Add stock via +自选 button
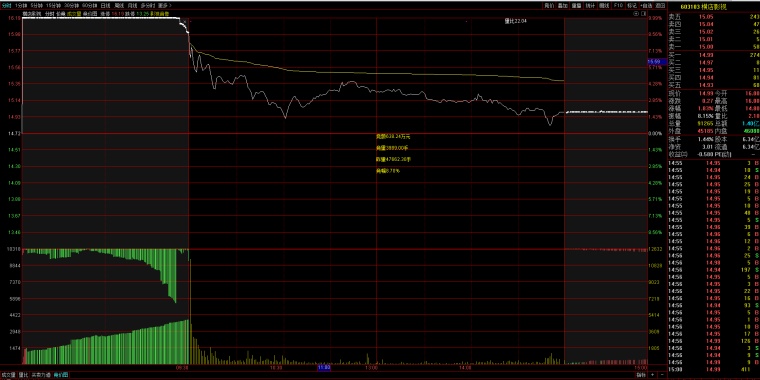760x380 pixels. point(646,5)
